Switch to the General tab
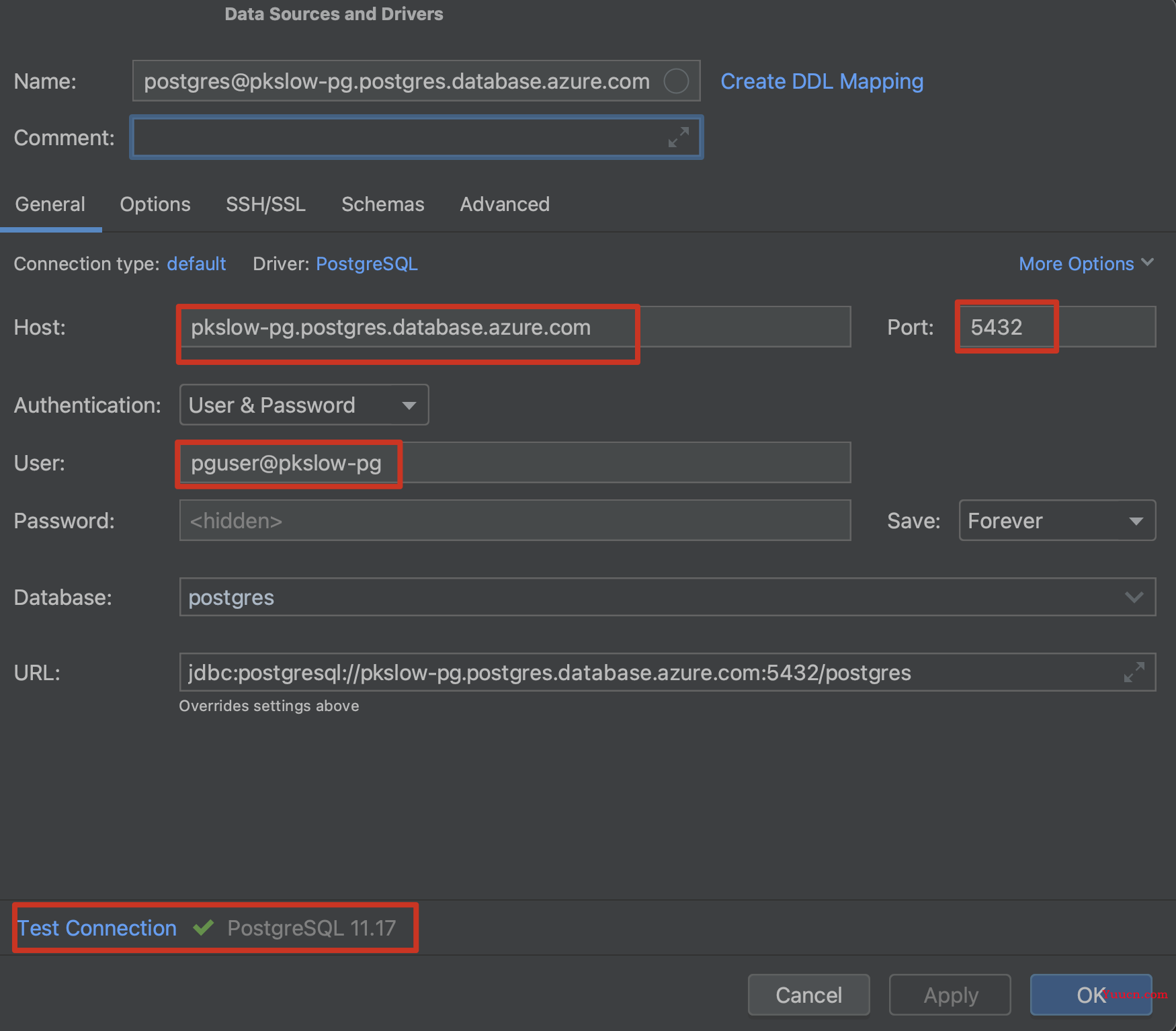Image resolution: width=1176 pixels, height=1031 pixels. point(50,204)
